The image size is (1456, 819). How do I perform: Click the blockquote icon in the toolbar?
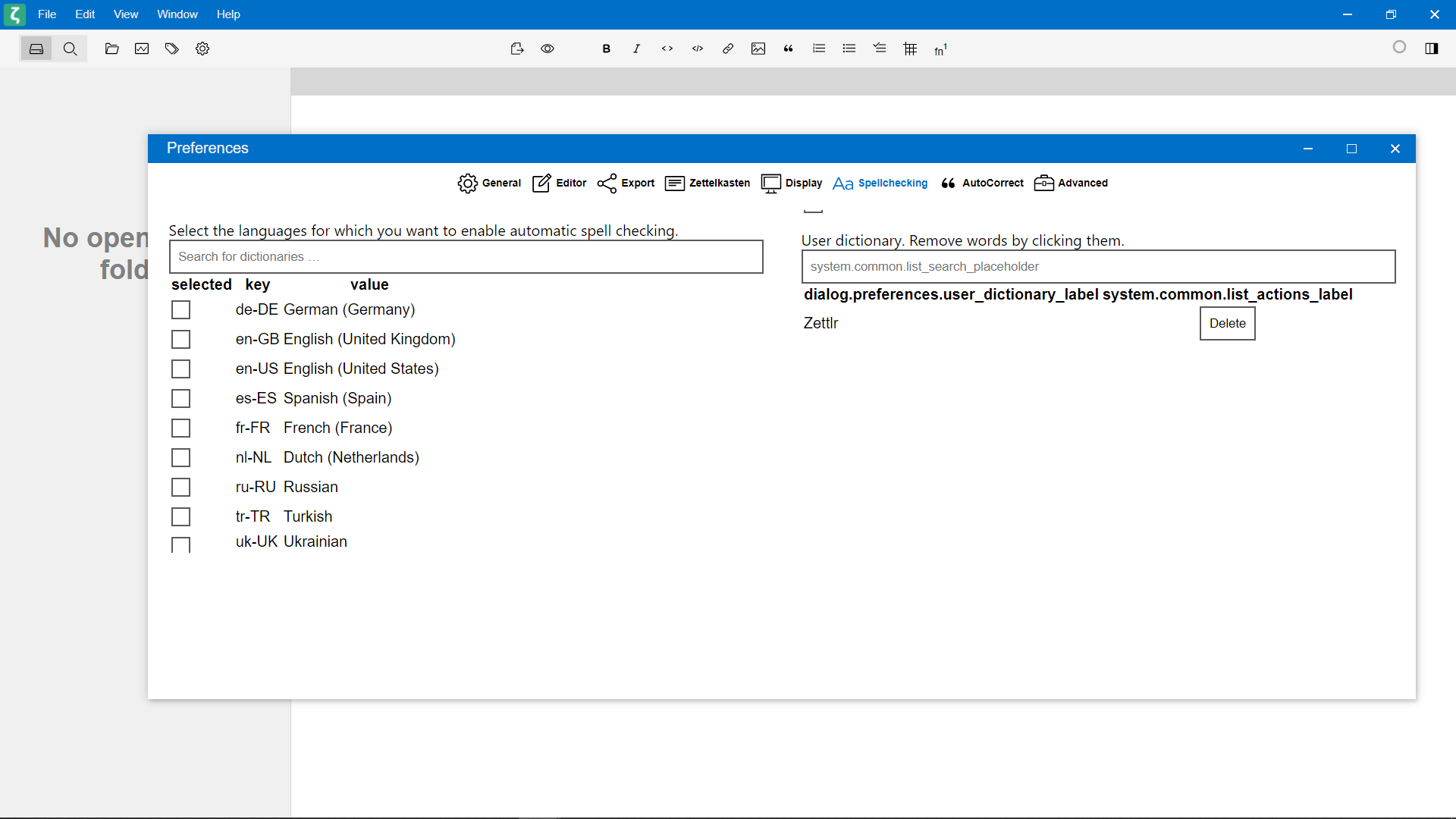[789, 49]
